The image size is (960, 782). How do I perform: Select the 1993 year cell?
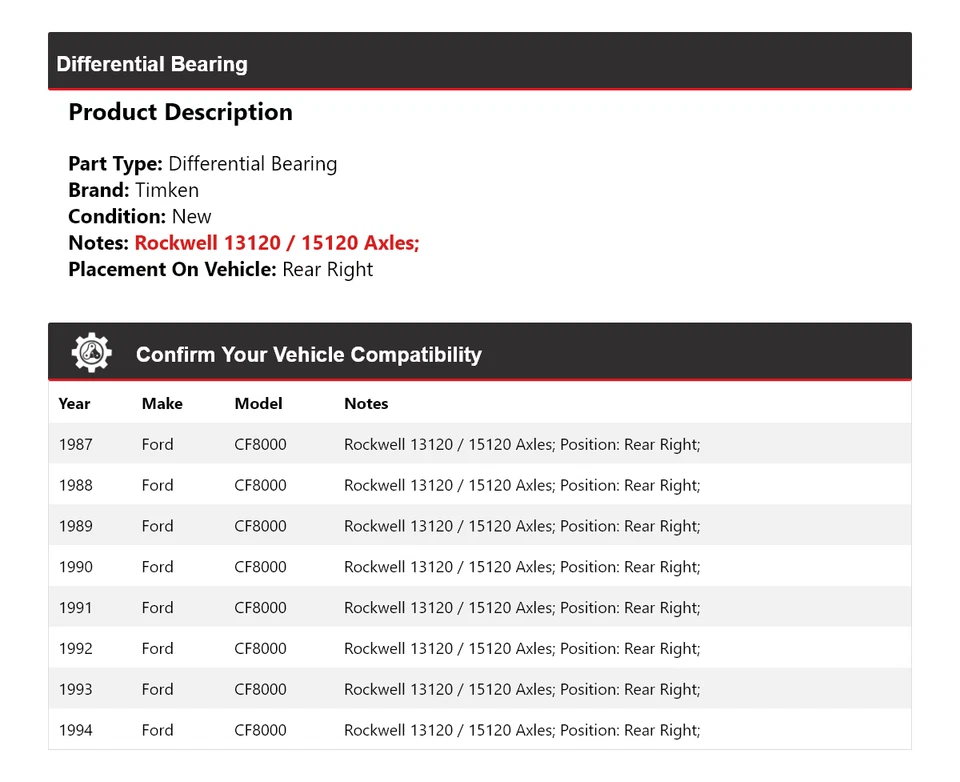point(75,690)
